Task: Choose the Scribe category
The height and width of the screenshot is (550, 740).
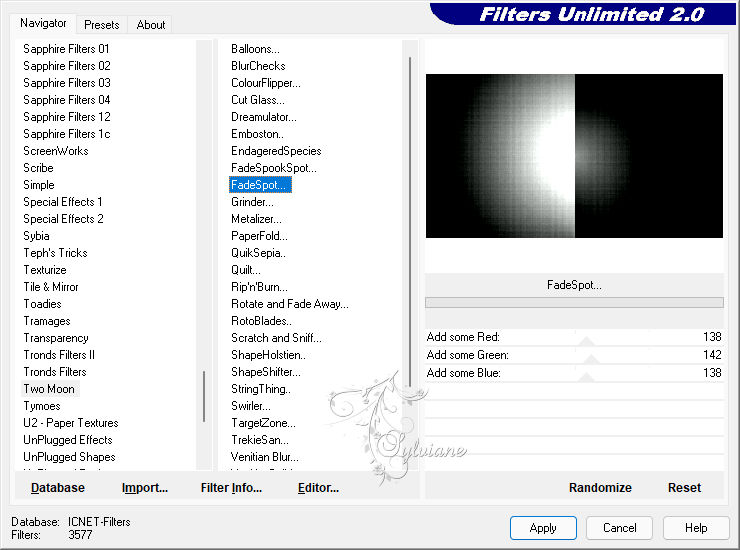Action: (x=38, y=168)
